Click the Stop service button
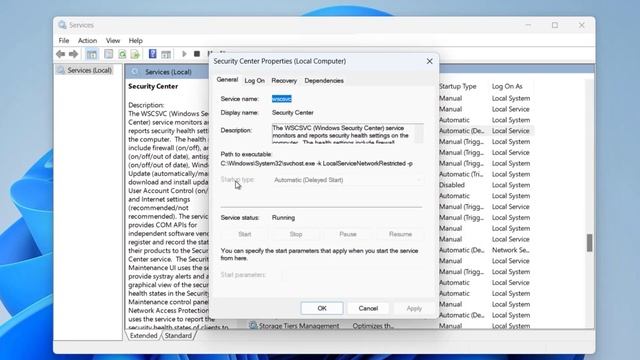The image size is (640, 360). click(x=296, y=234)
